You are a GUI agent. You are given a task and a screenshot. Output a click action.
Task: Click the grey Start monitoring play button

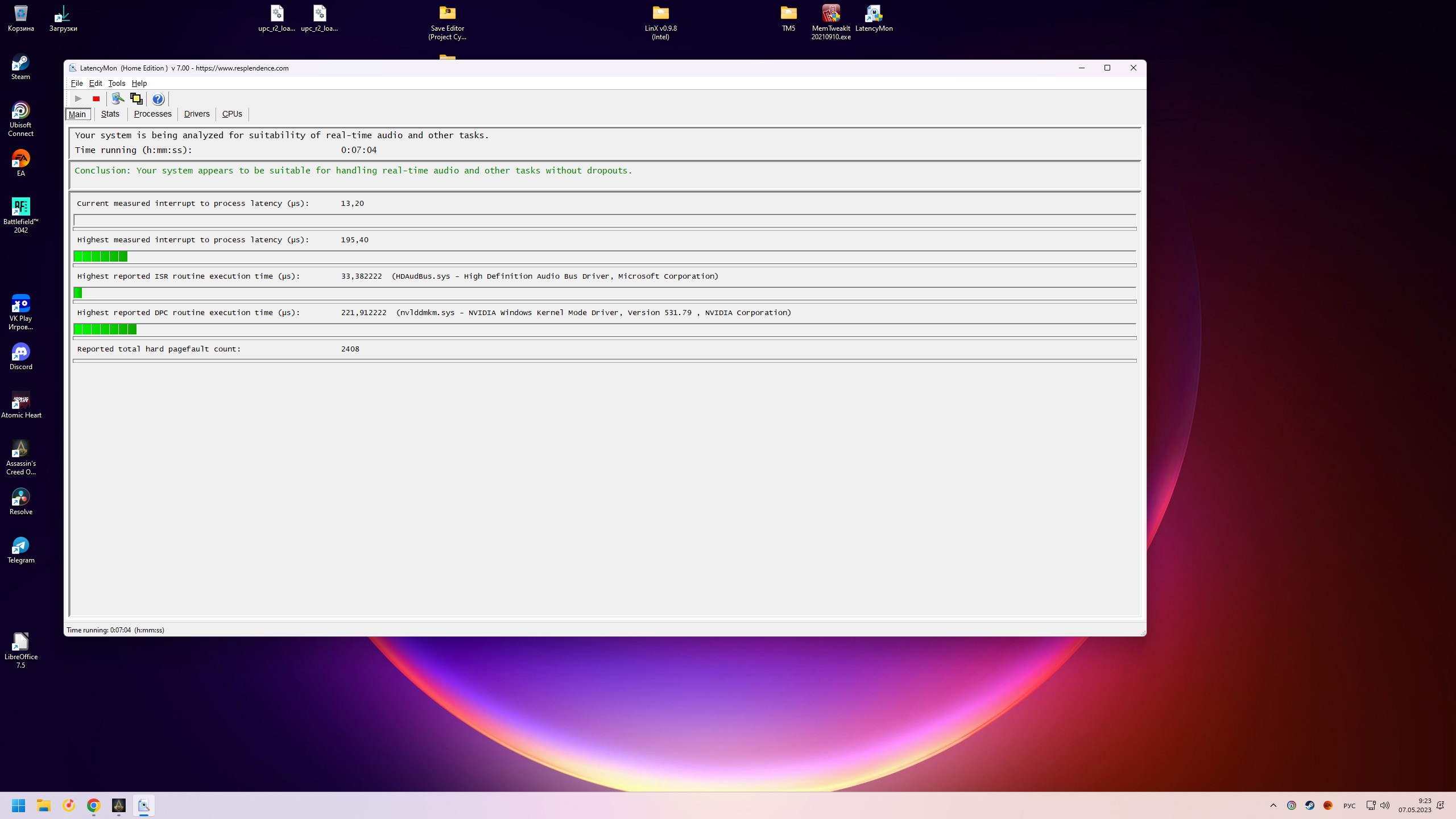pos(78,99)
